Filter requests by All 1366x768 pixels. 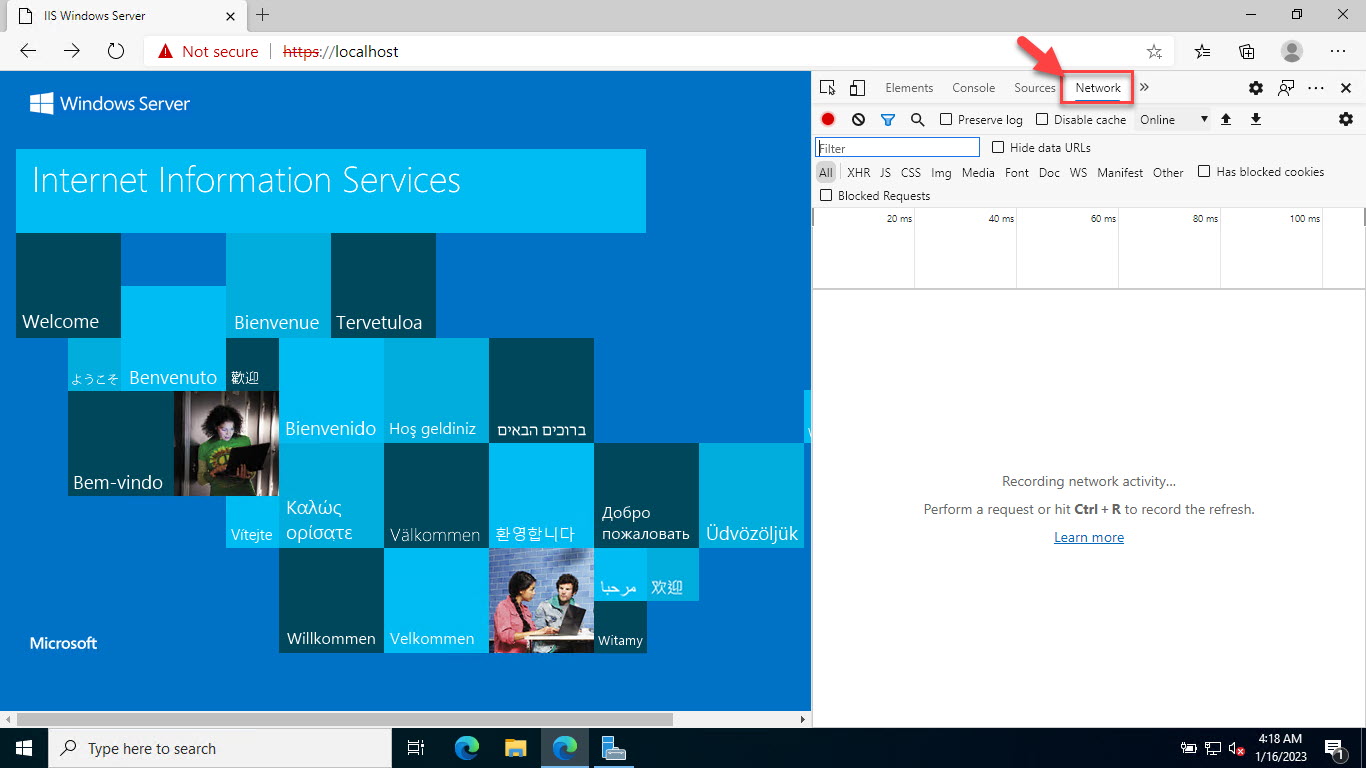825,172
